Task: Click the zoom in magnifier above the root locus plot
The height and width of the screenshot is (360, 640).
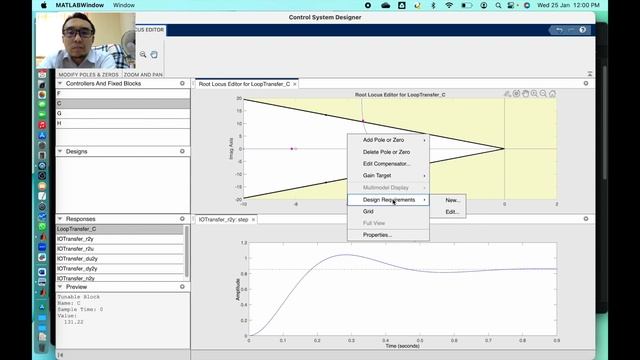Action: (534, 94)
